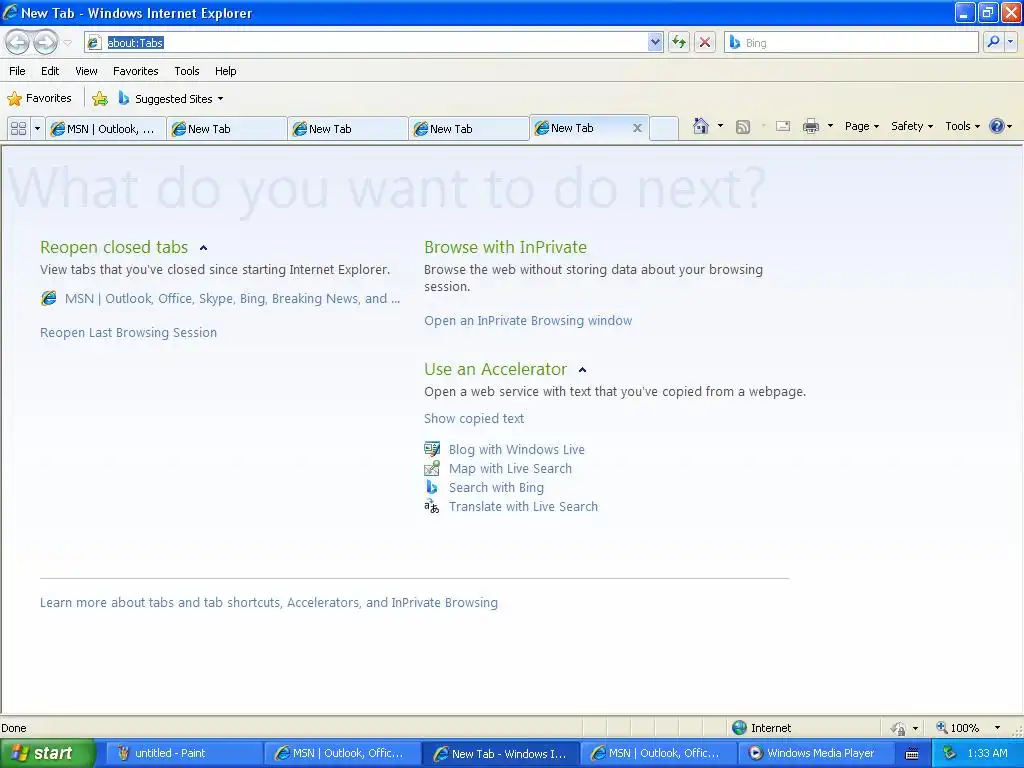The height and width of the screenshot is (768, 1024).
Task: Click into the Bing search box
Action: click(x=852, y=42)
